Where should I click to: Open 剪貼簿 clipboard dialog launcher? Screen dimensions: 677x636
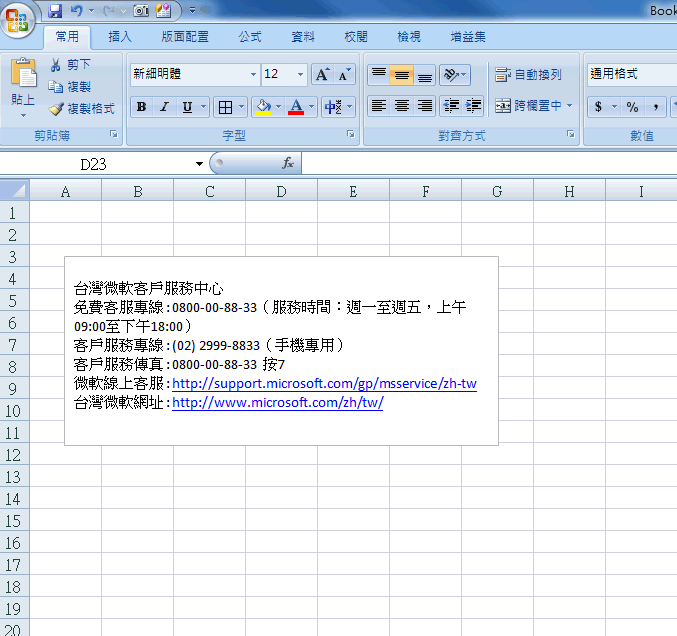click(114, 134)
